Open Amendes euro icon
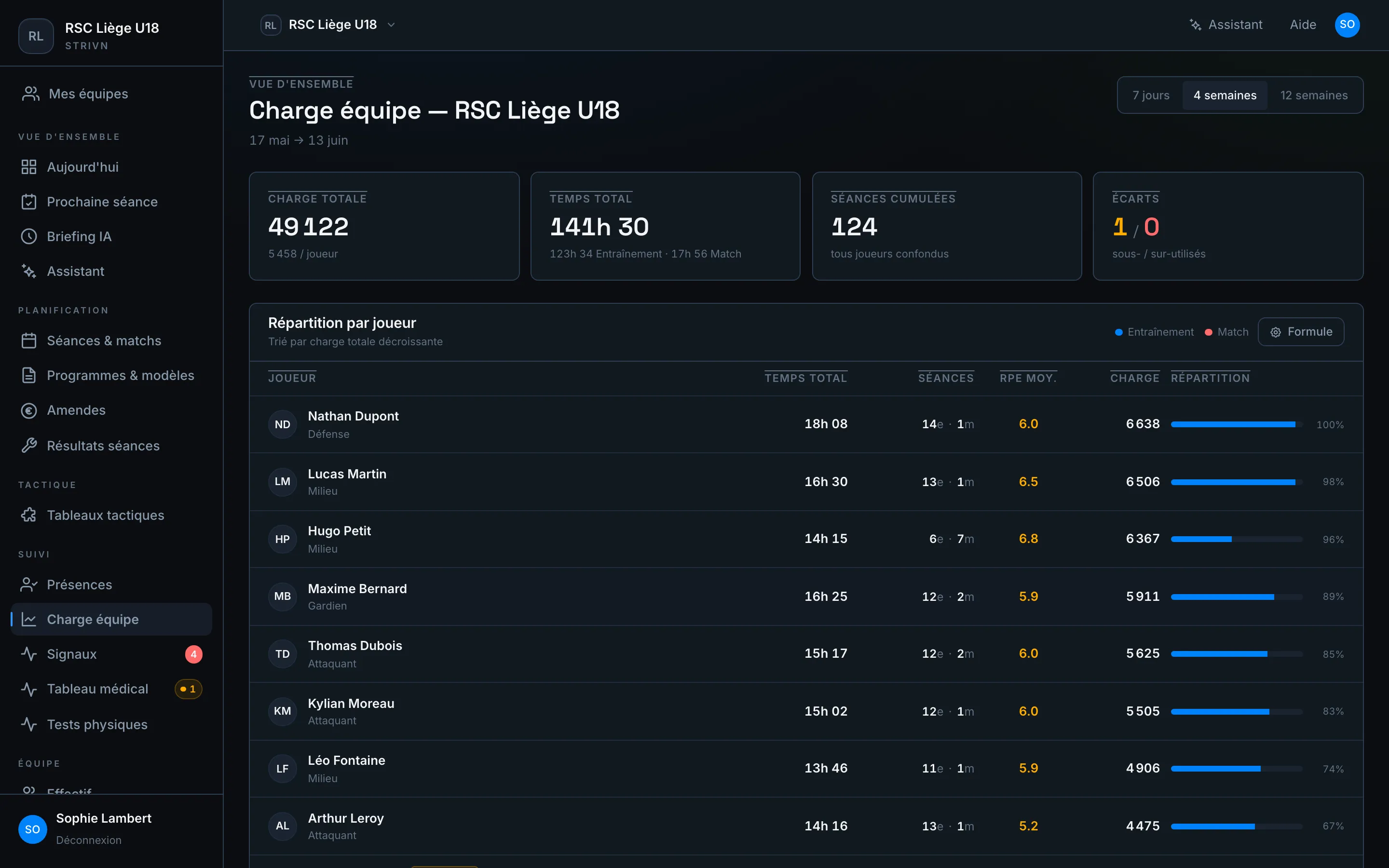1389x868 pixels. coord(29,410)
